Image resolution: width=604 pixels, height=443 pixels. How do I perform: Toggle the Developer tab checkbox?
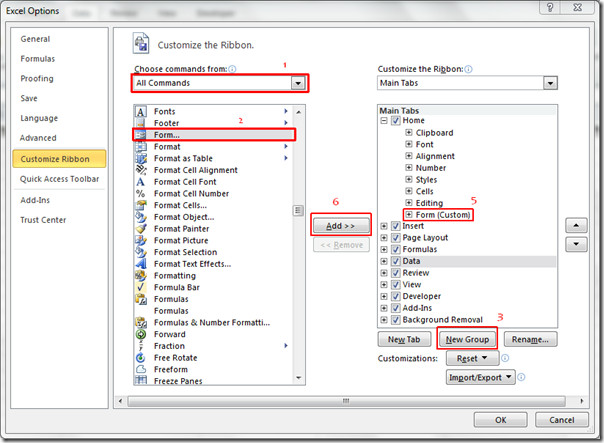coord(396,297)
